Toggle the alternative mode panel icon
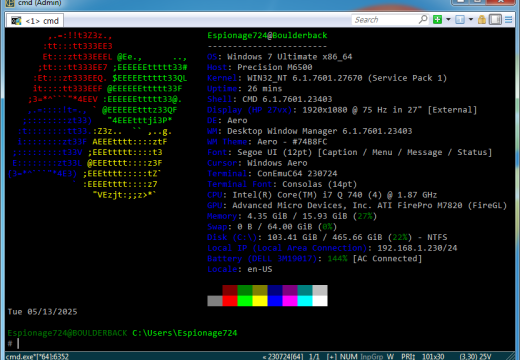The height and width of the screenshot is (360, 520). click(x=495, y=20)
